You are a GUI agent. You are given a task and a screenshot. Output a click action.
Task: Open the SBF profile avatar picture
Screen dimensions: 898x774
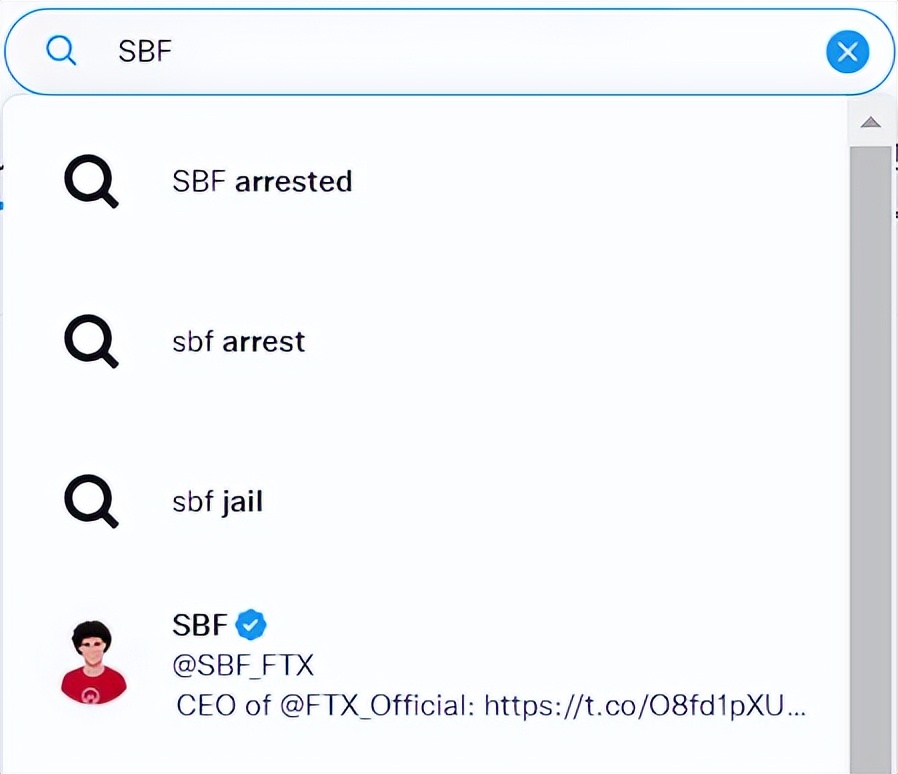click(94, 661)
